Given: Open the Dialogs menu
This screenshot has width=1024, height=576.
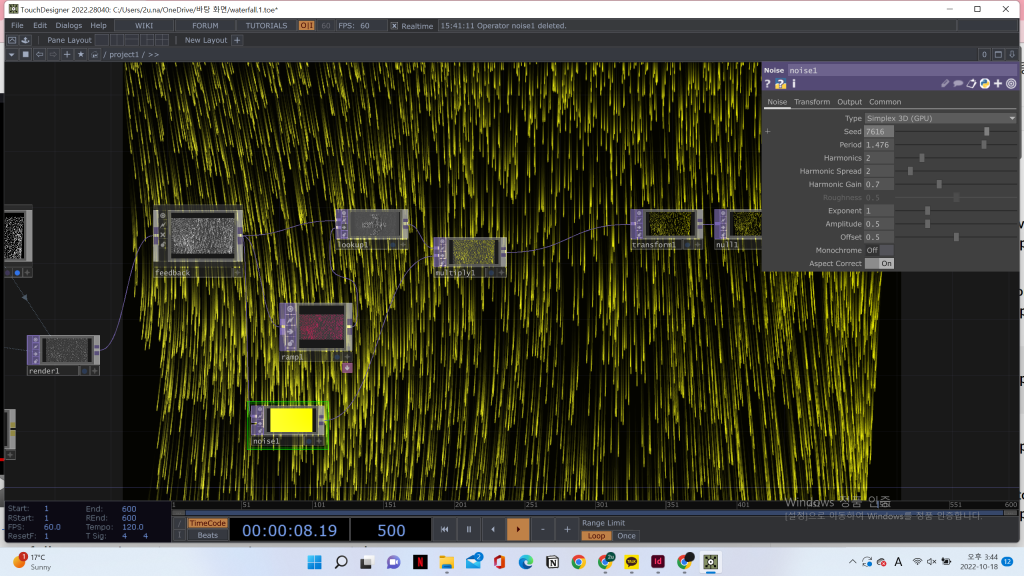Looking at the screenshot, I should [69, 25].
